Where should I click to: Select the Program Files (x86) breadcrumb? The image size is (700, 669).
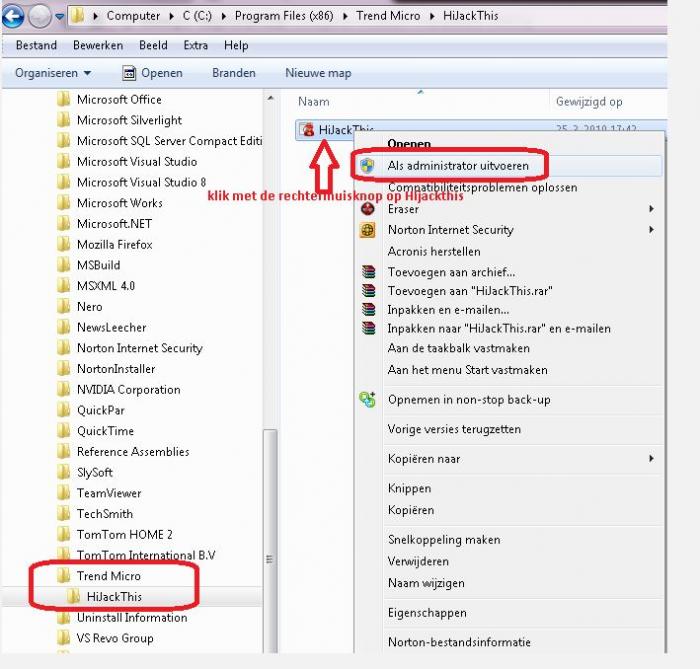284,16
